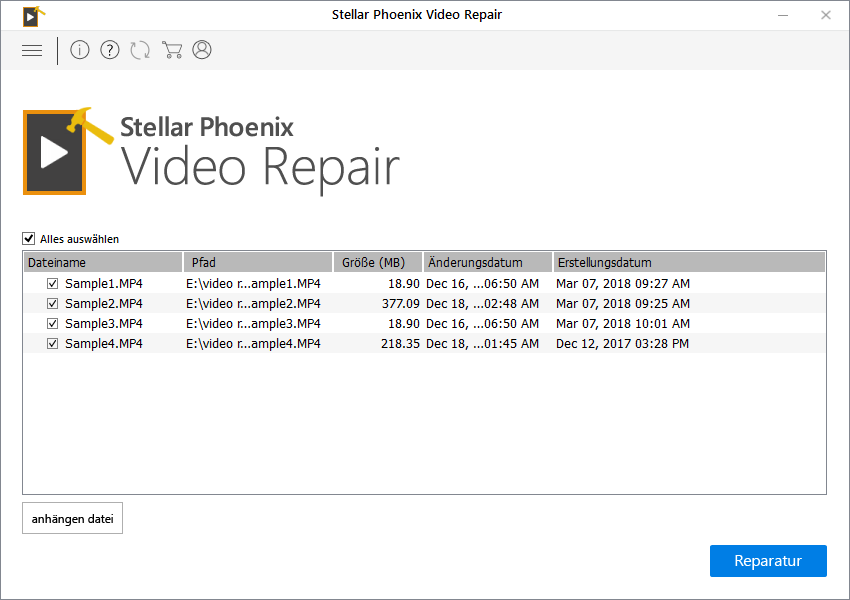Screen dimensions: 850x600
Task: Click Sample1.MP4 modified date Dec 16, ...06:50 AM
Action: [482, 283]
